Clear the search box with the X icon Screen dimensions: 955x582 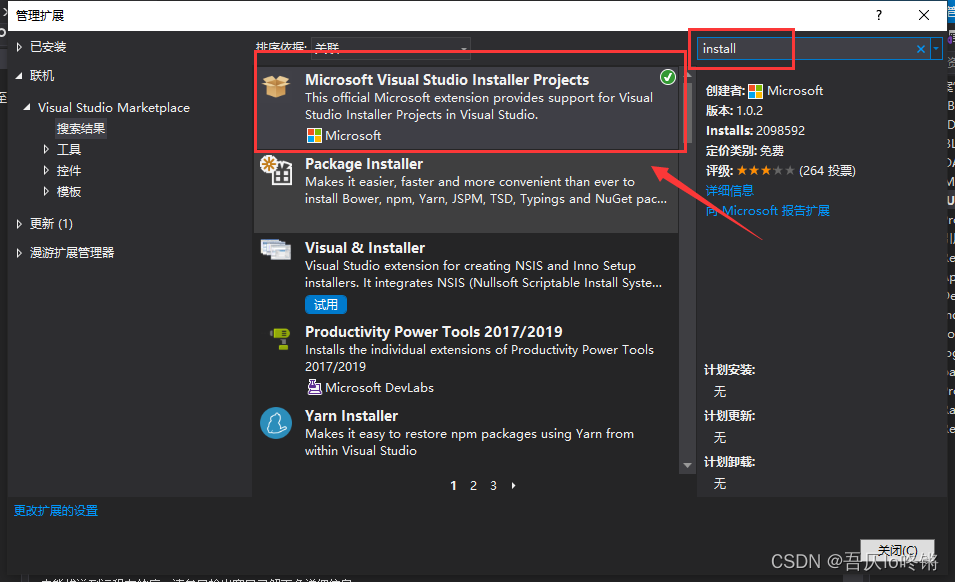click(920, 49)
